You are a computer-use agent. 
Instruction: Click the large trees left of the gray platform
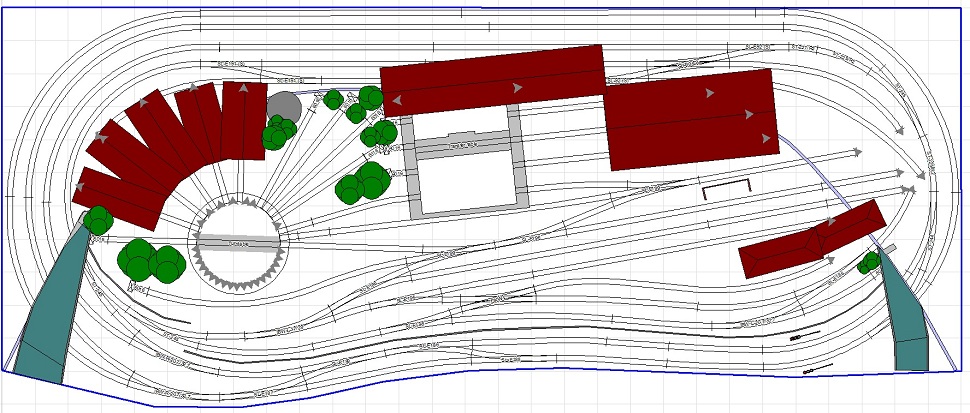[x=364, y=183]
